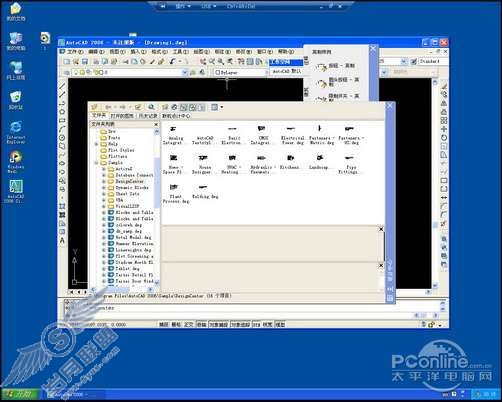Select the Line tool in draw toolbar
Screen dimensions: 502x402
pos(62,86)
